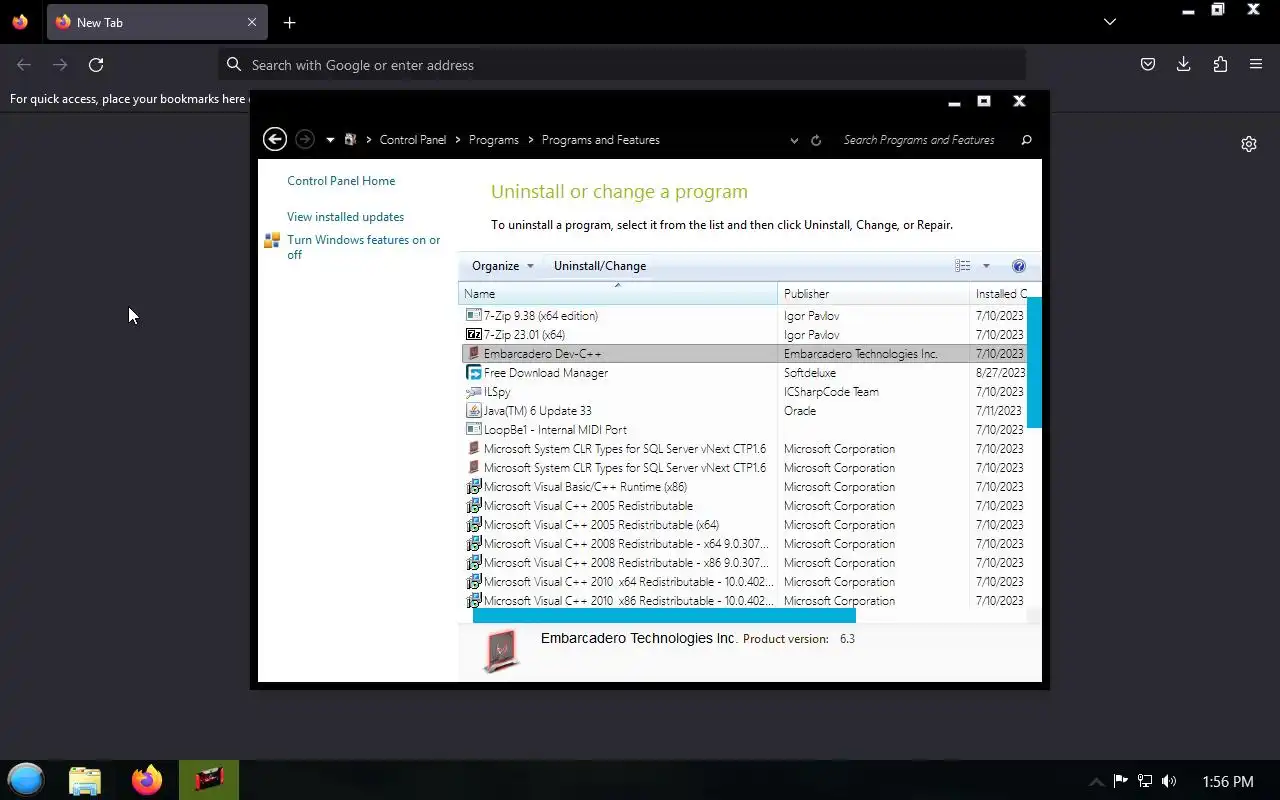Click the Control Panel root icon in breadcrumb
Screen dimensions: 1280x800
[350, 140]
